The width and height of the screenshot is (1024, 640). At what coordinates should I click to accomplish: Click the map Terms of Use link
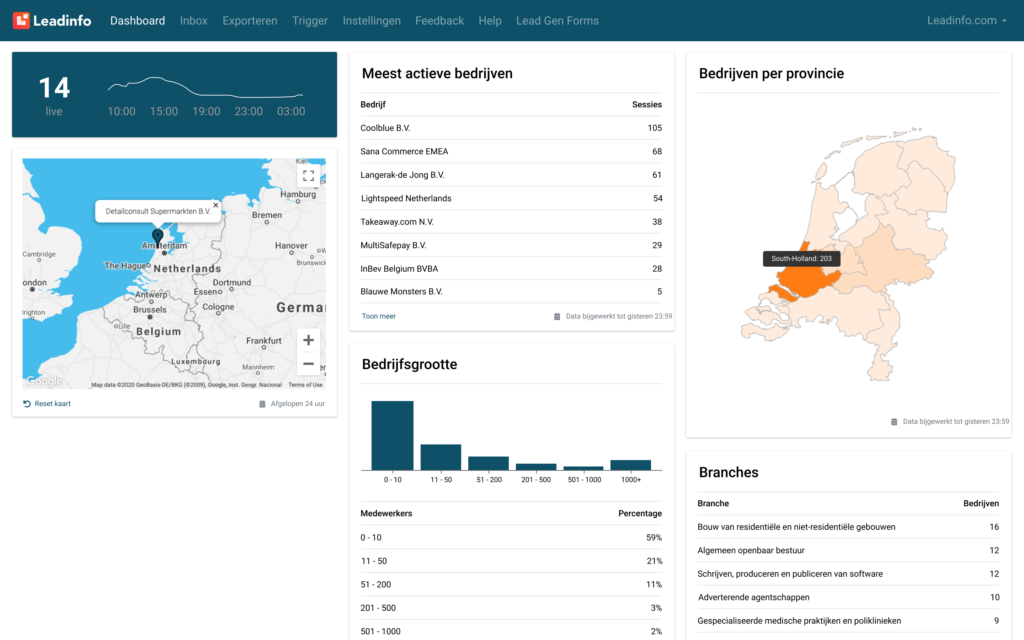(x=305, y=385)
